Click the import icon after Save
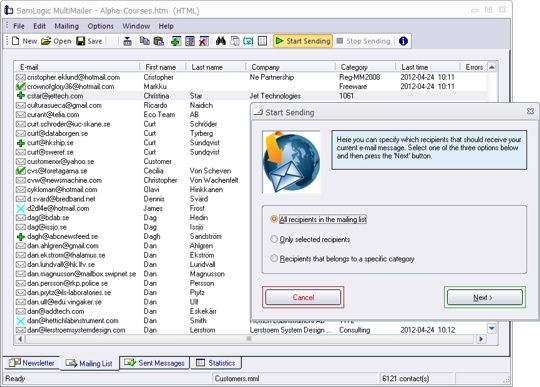 coord(127,41)
